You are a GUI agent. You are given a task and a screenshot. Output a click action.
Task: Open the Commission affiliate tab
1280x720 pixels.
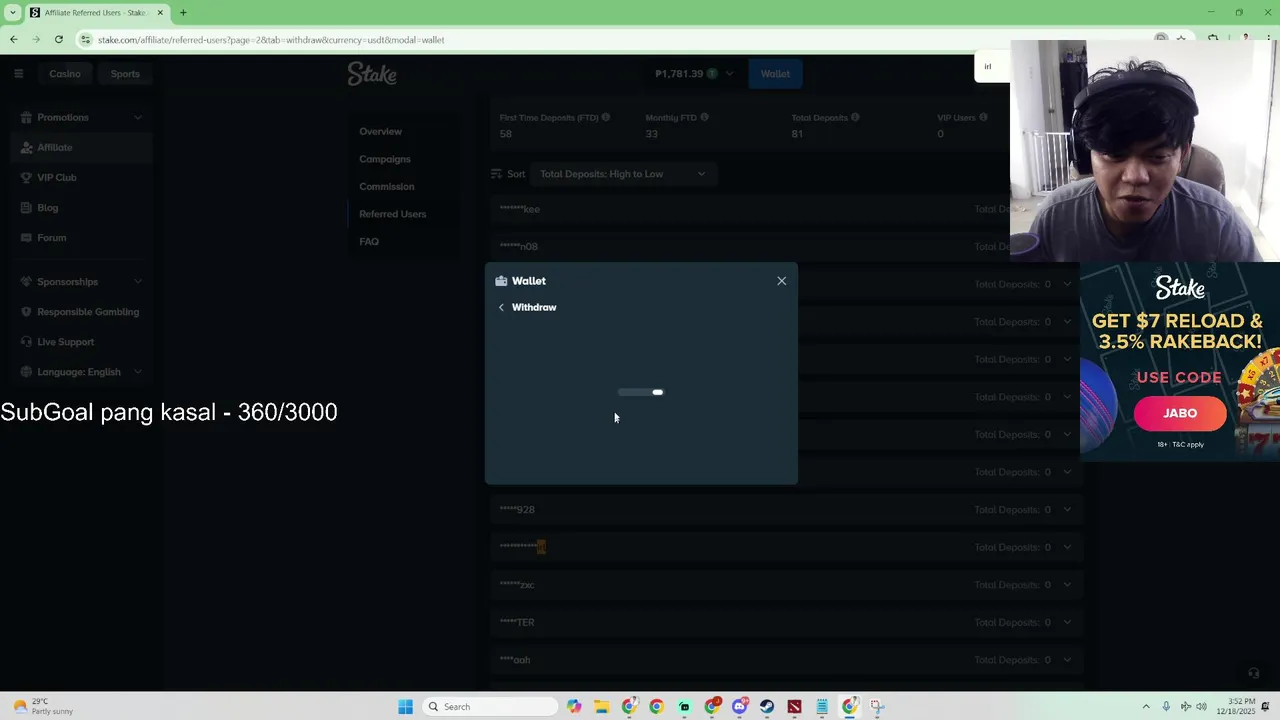(387, 186)
